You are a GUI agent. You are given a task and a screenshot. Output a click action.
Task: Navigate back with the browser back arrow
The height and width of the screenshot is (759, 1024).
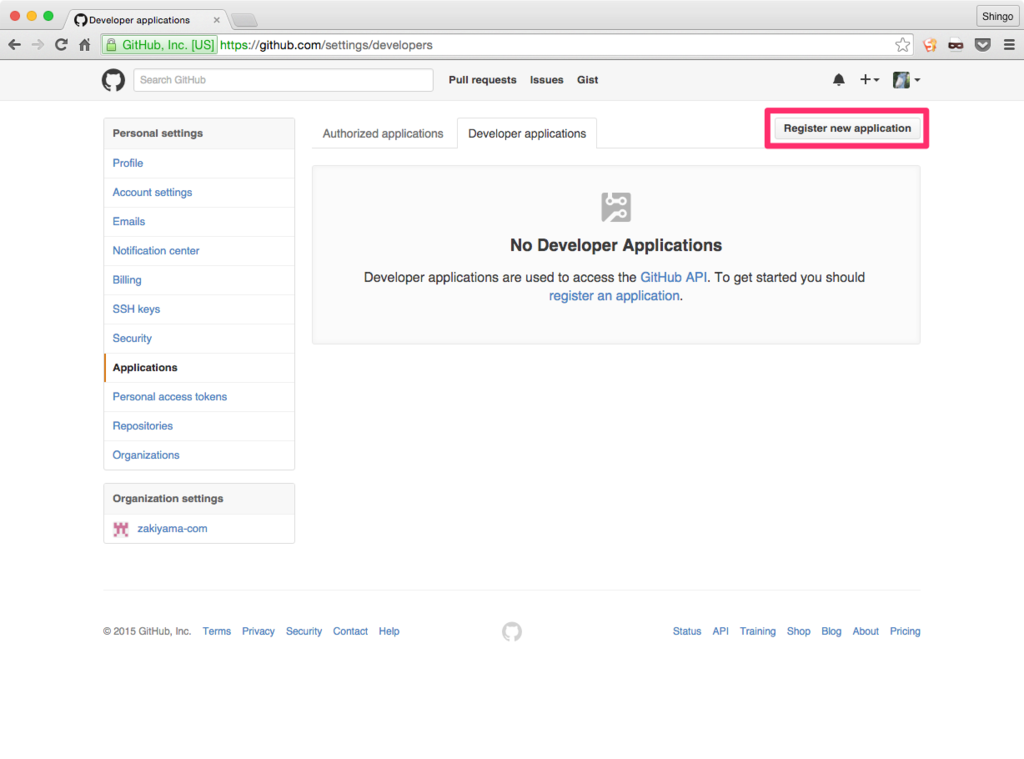[x=15, y=44]
